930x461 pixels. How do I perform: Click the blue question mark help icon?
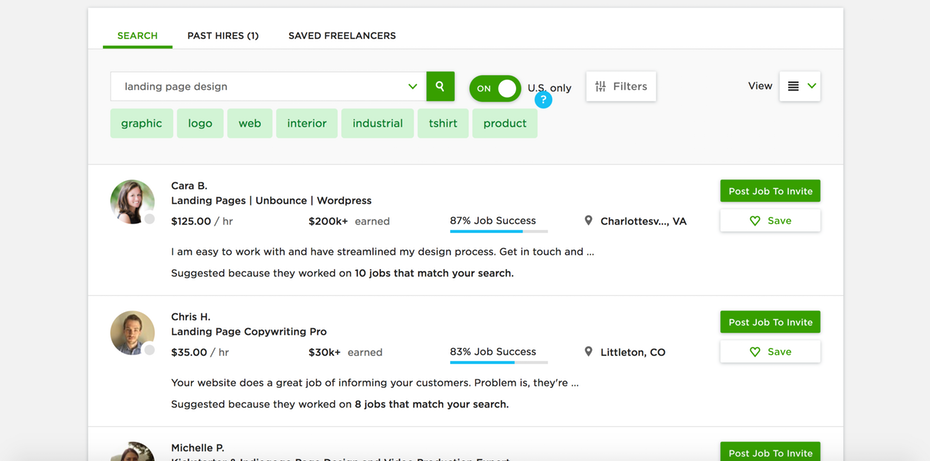pyautogui.click(x=543, y=101)
